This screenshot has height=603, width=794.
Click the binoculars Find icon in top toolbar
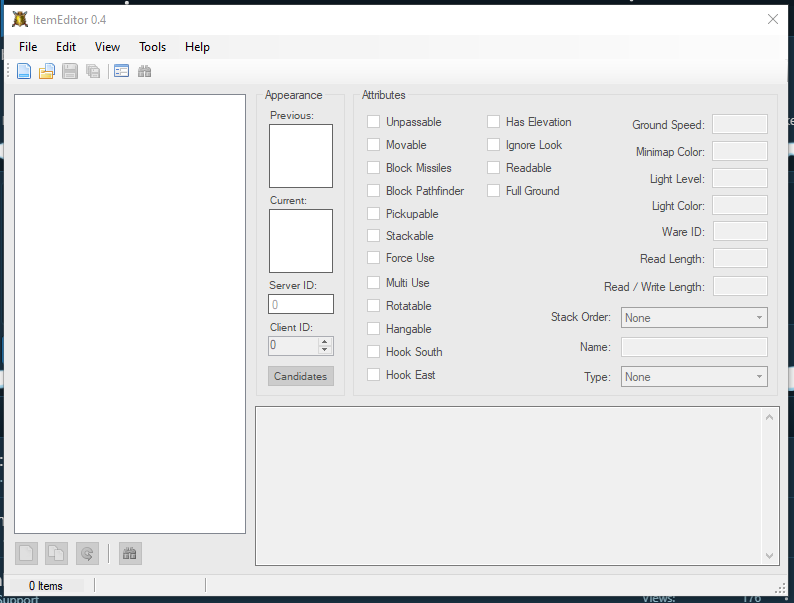click(144, 71)
